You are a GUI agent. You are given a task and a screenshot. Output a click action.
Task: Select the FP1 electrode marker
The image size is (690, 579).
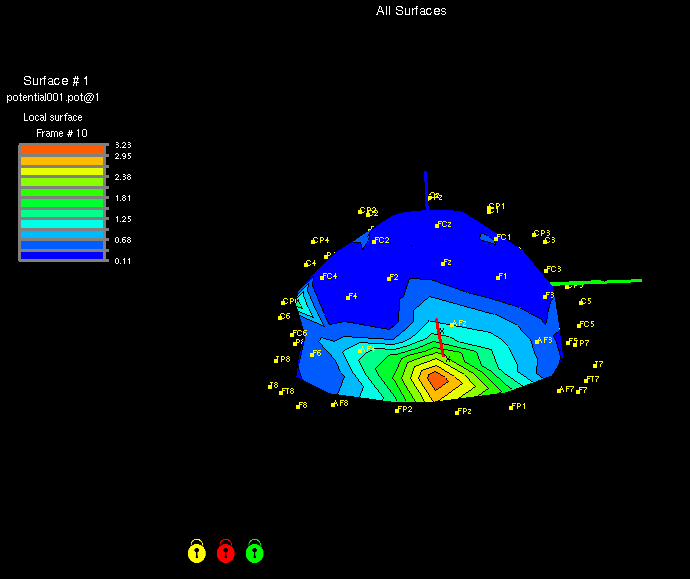510,407
